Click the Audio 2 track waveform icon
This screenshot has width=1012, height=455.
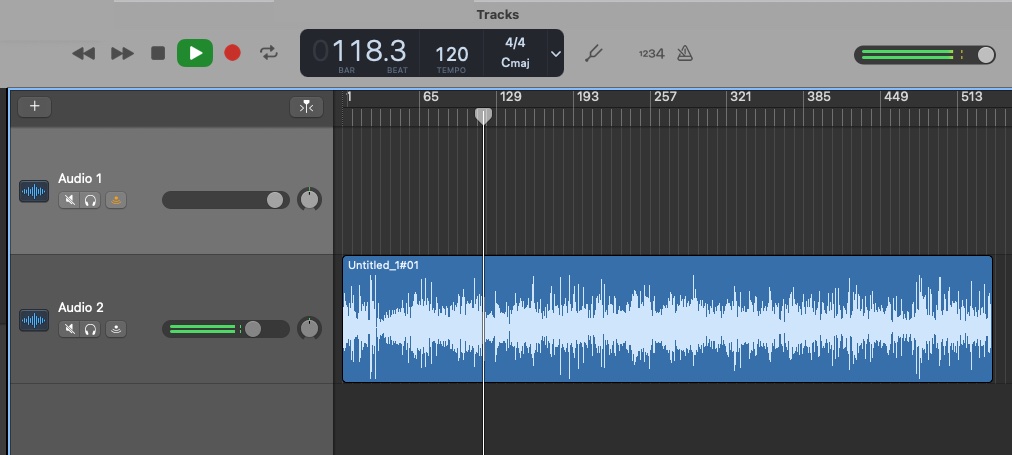34,320
